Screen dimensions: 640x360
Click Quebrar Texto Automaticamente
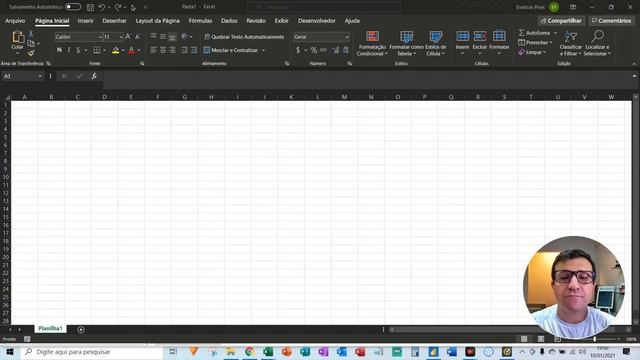[244, 37]
